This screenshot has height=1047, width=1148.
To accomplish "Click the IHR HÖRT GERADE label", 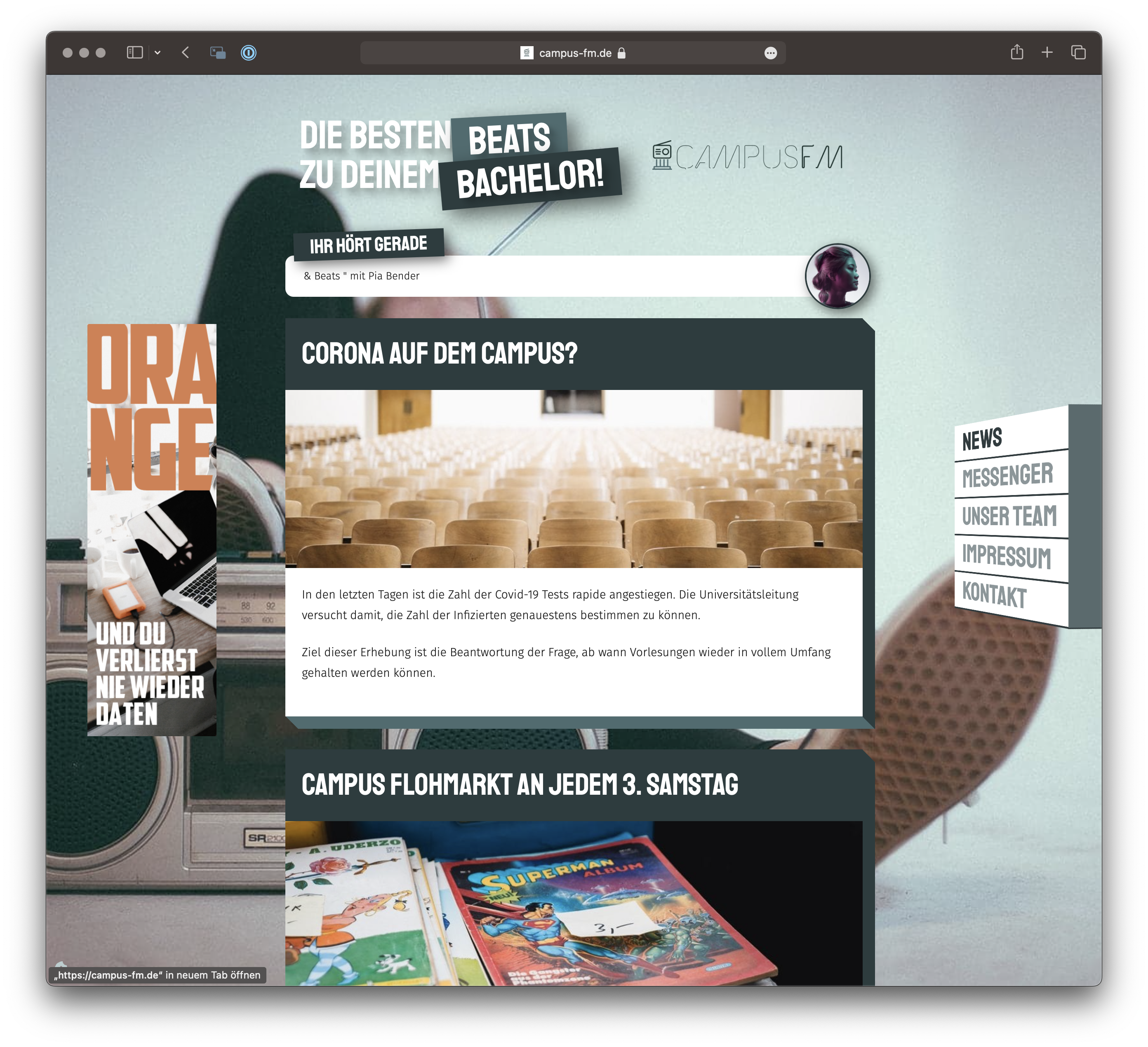I will [368, 245].
